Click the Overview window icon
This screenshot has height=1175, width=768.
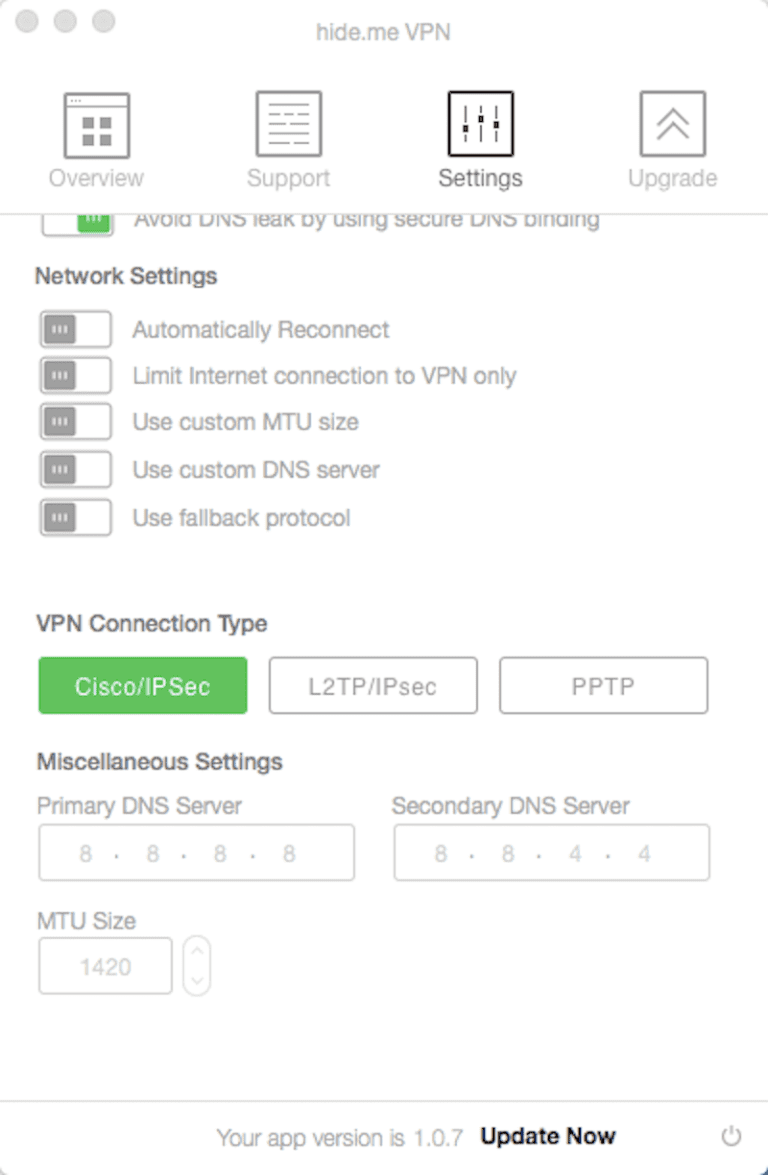pyautogui.click(x=96, y=122)
